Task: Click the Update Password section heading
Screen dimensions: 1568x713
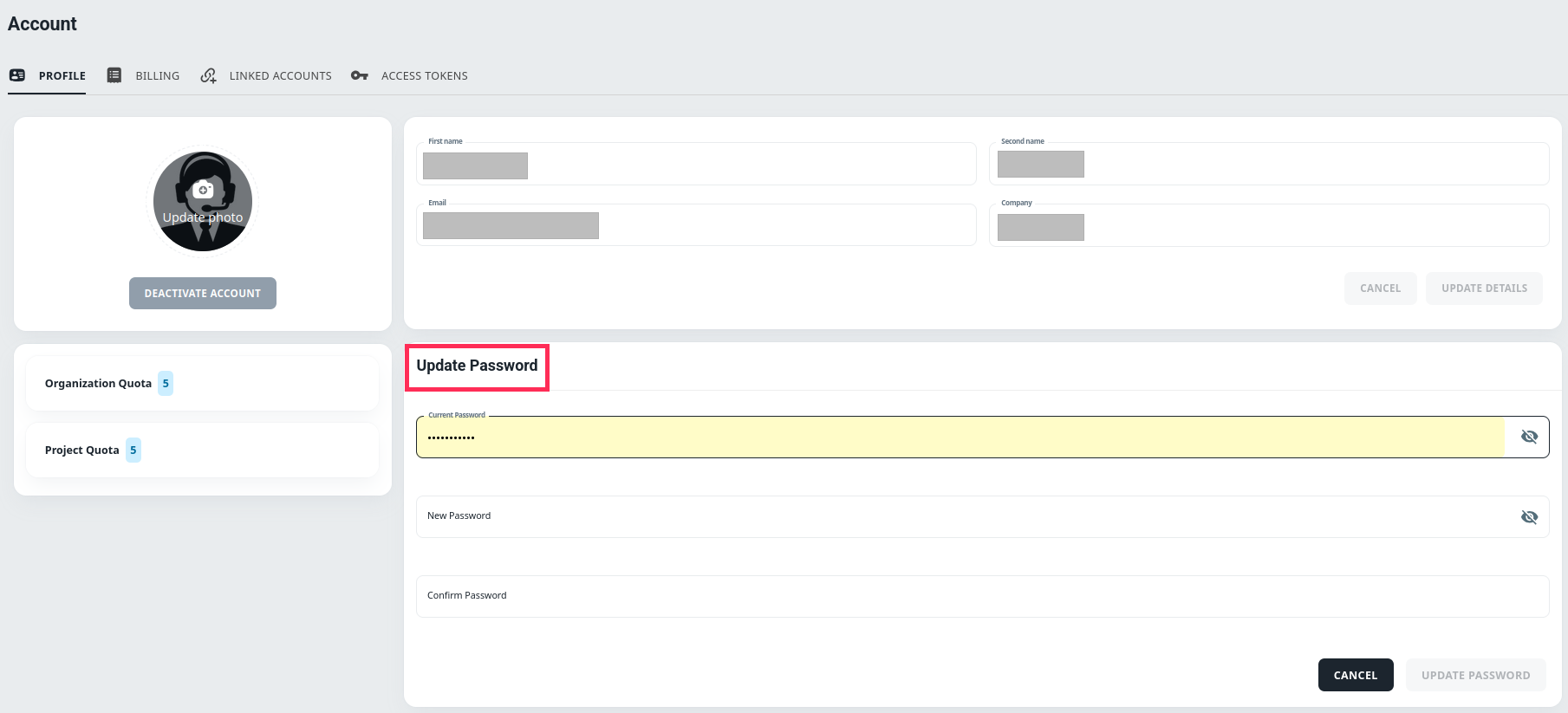Action: pyautogui.click(x=477, y=366)
